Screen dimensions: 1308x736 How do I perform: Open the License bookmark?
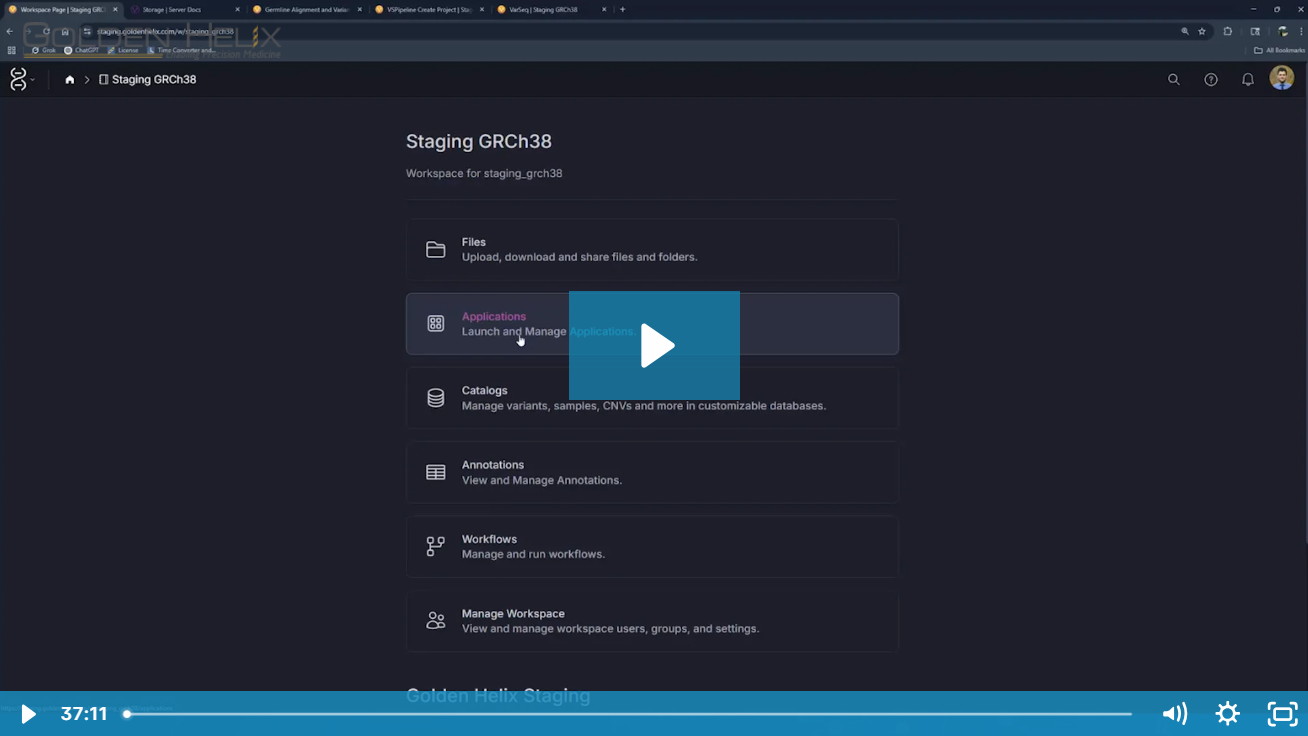(x=123, y=50)
